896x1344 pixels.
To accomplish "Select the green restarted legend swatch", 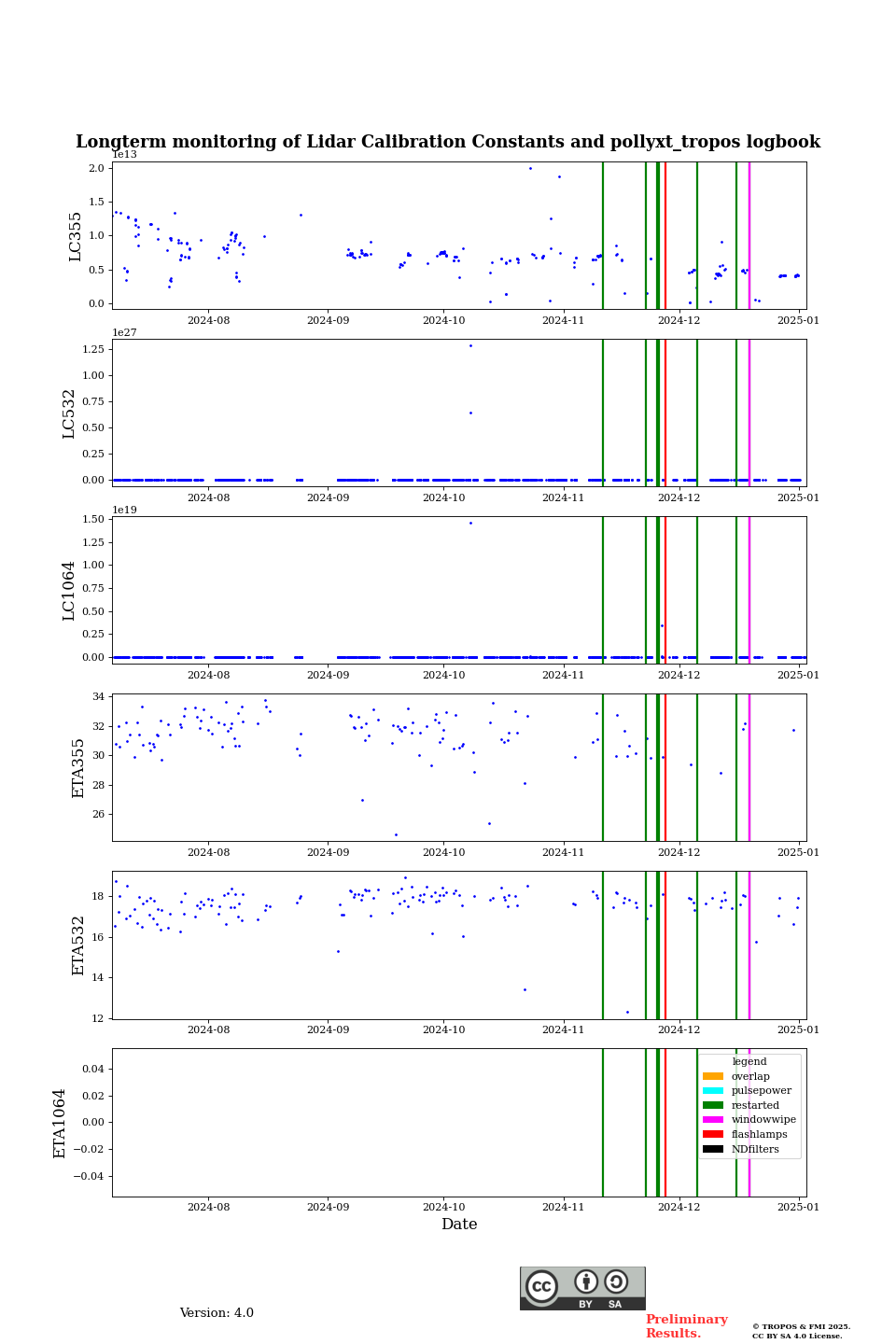I will click(x=713, y=1105).
